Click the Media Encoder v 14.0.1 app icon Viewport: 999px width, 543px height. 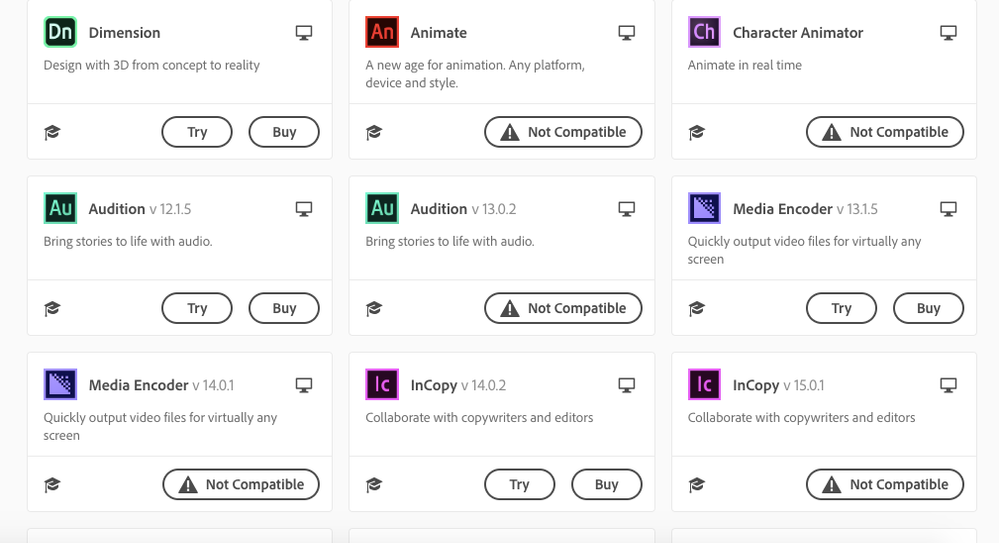pos(61,384)
